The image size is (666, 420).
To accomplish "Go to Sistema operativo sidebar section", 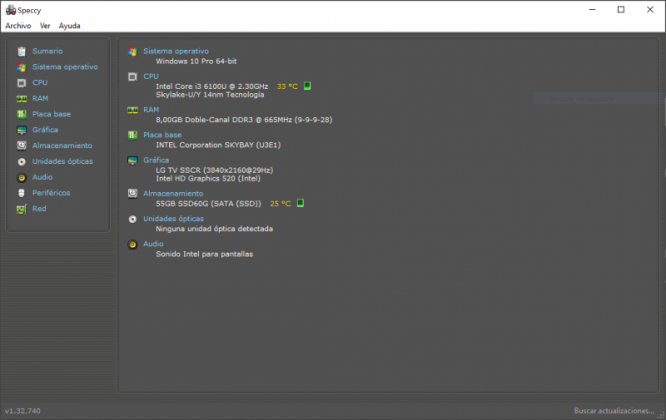I will (65, 67).
